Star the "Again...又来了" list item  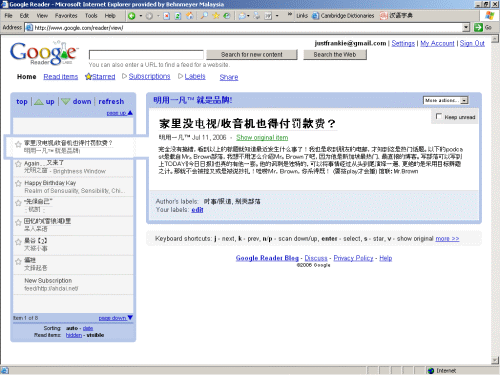click(18, 164)
